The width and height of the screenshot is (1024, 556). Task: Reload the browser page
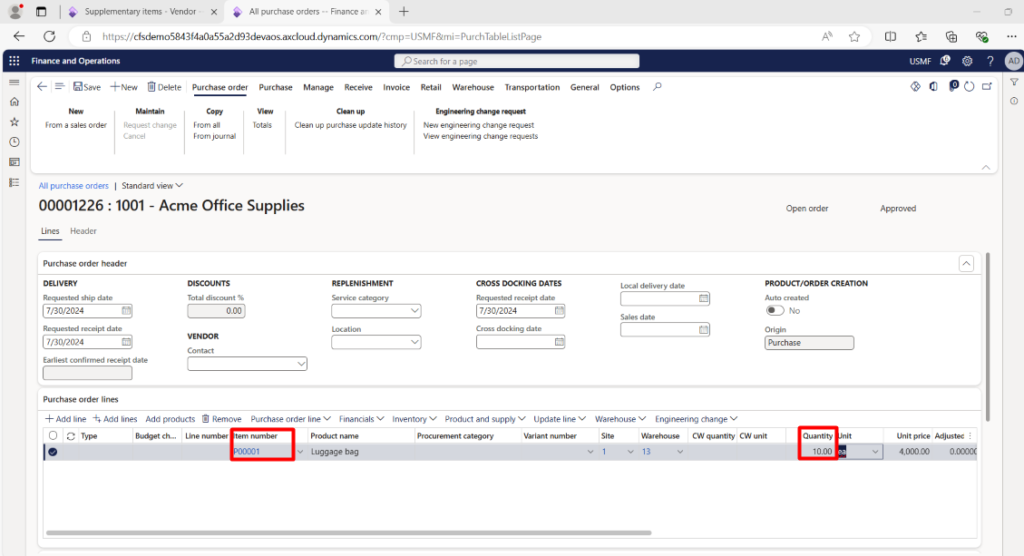(50, 37)
